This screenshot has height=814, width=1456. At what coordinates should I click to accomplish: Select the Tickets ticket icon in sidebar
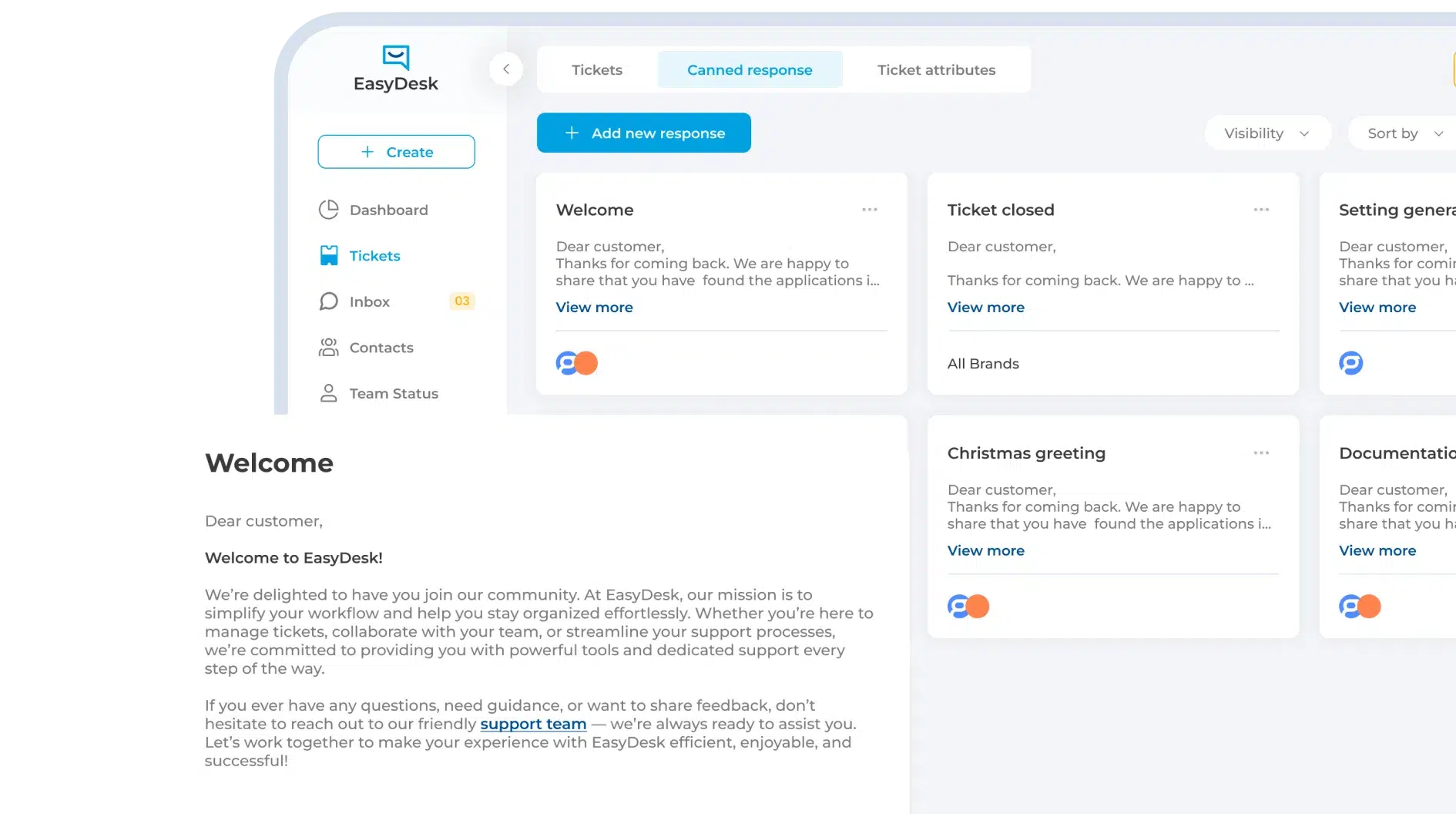click(x=328, y=255)
